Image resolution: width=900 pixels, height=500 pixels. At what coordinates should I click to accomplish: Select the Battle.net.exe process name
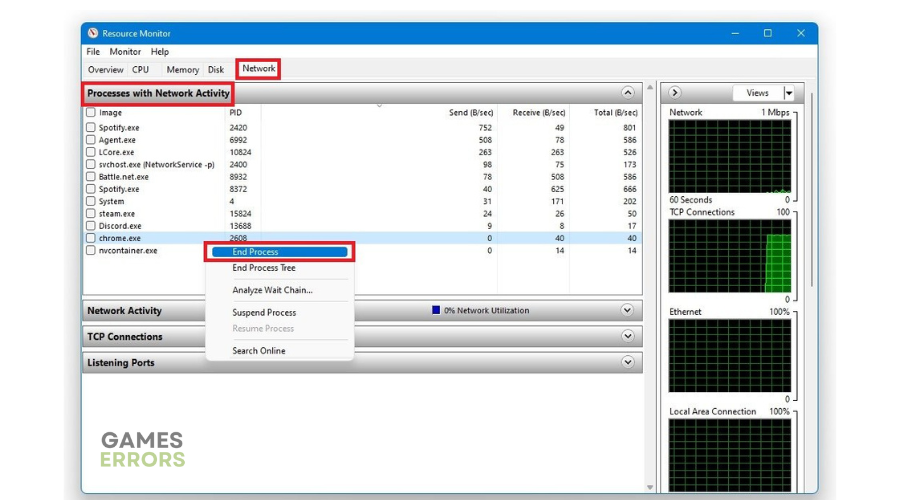pos(123,177)
